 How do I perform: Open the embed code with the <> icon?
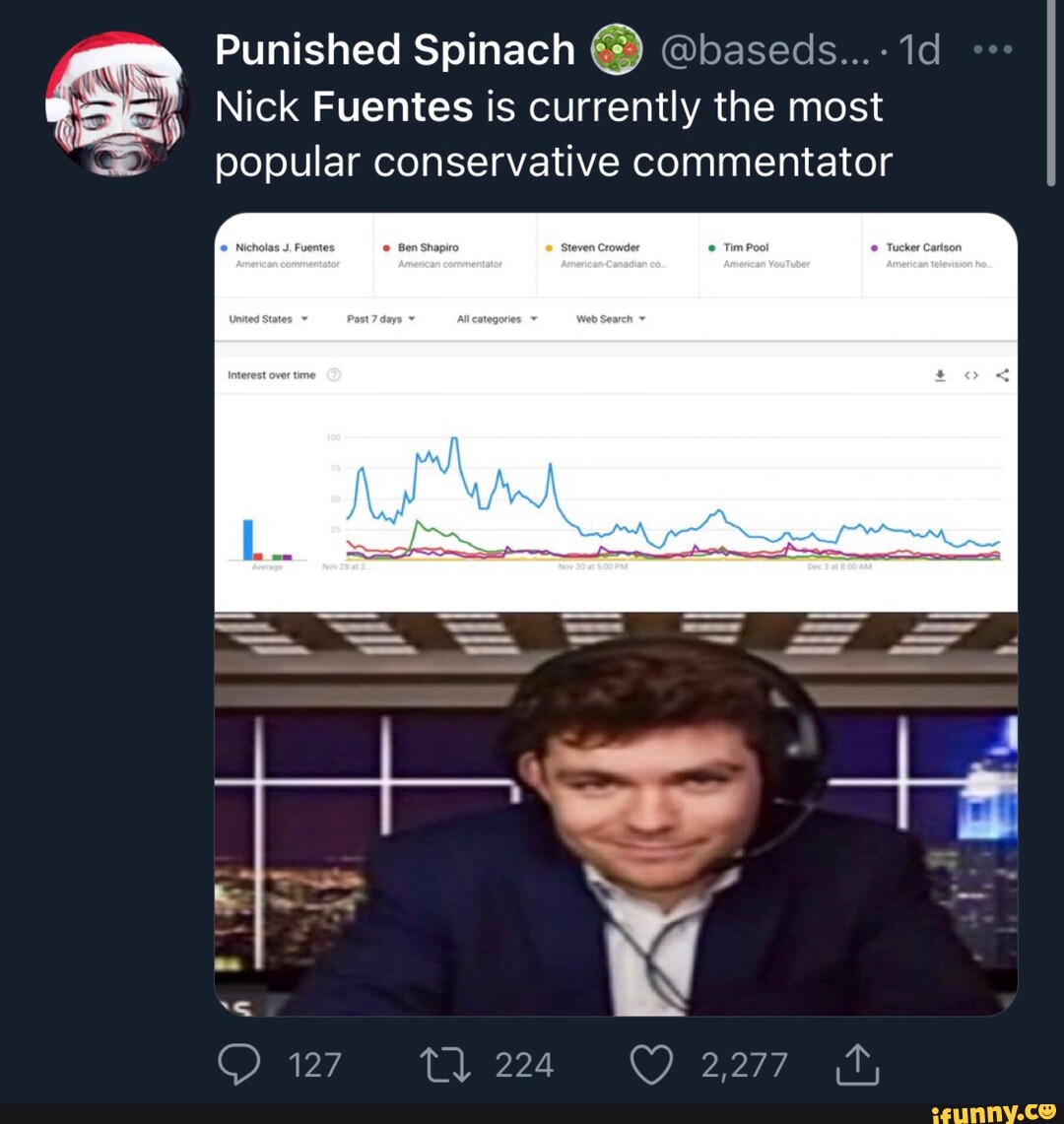click(969, 374)
